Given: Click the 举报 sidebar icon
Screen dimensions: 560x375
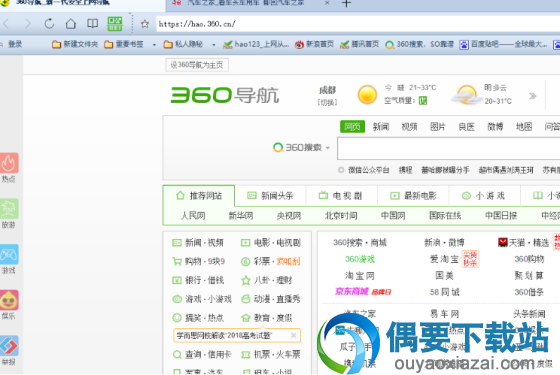Looking at the screenshot, I should (9, 346).
